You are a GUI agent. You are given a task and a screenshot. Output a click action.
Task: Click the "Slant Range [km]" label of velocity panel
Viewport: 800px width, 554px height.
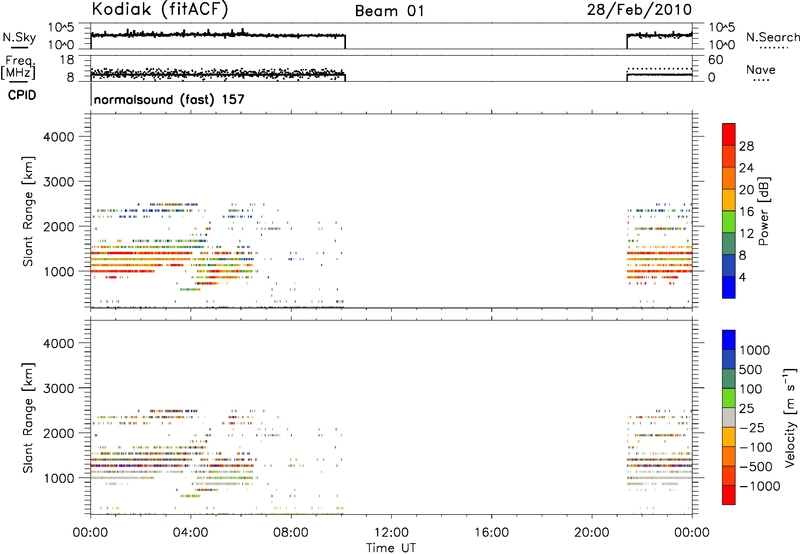[x=28, y=417]
